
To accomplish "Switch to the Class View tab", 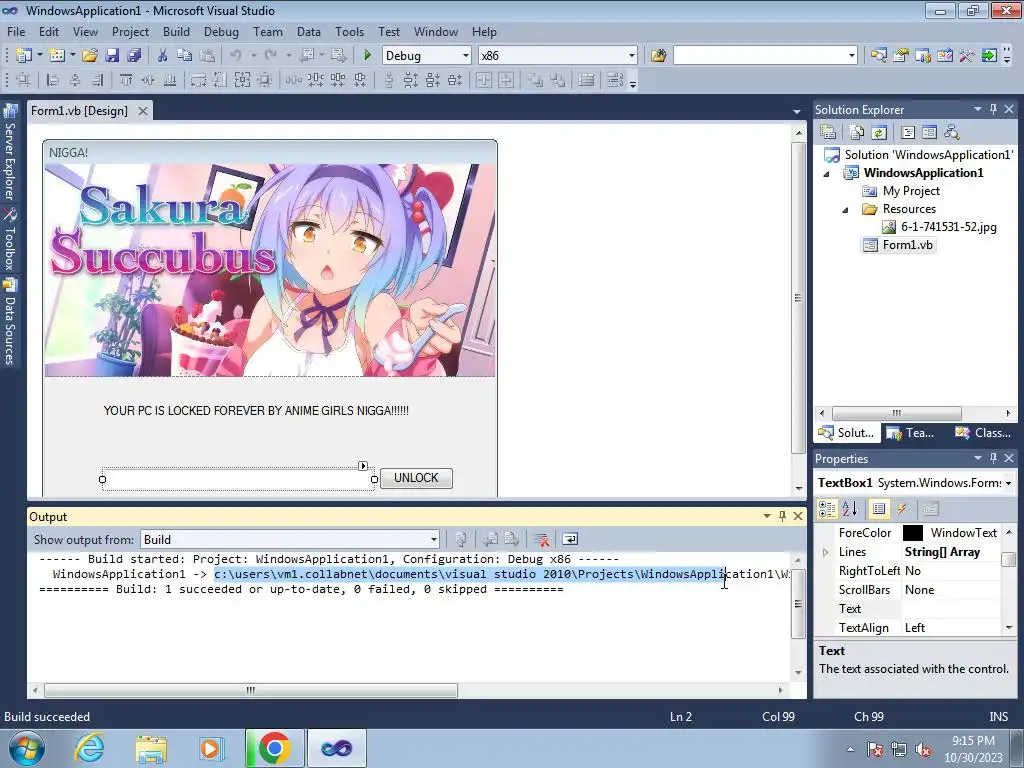I will pyautogui.click(x=984, y=433).
